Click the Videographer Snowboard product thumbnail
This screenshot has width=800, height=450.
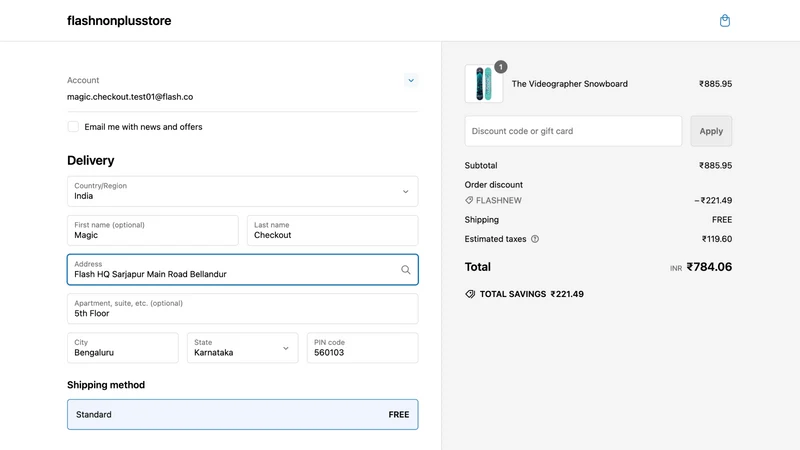484,84
